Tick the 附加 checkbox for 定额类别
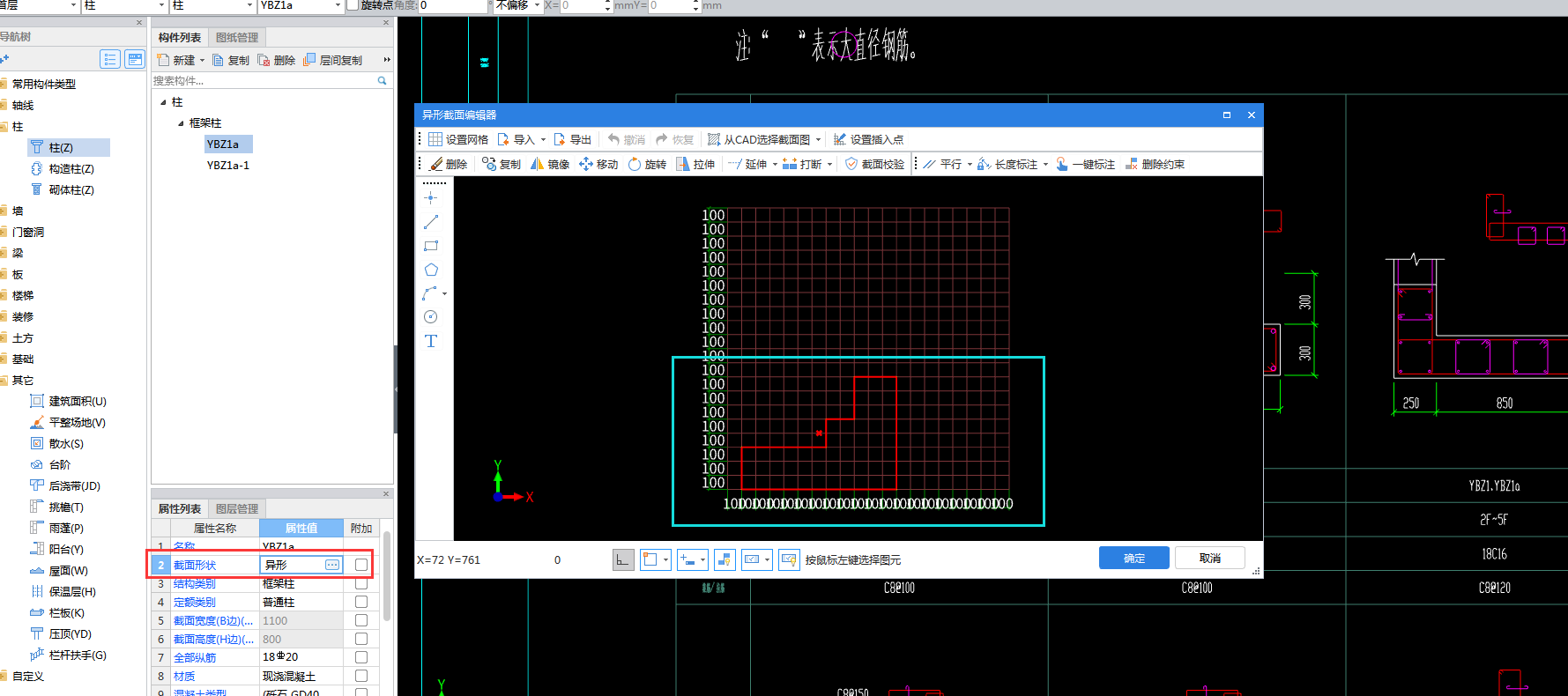The width and height of the screenshot is (1568, 696). (x=361, y=602)
